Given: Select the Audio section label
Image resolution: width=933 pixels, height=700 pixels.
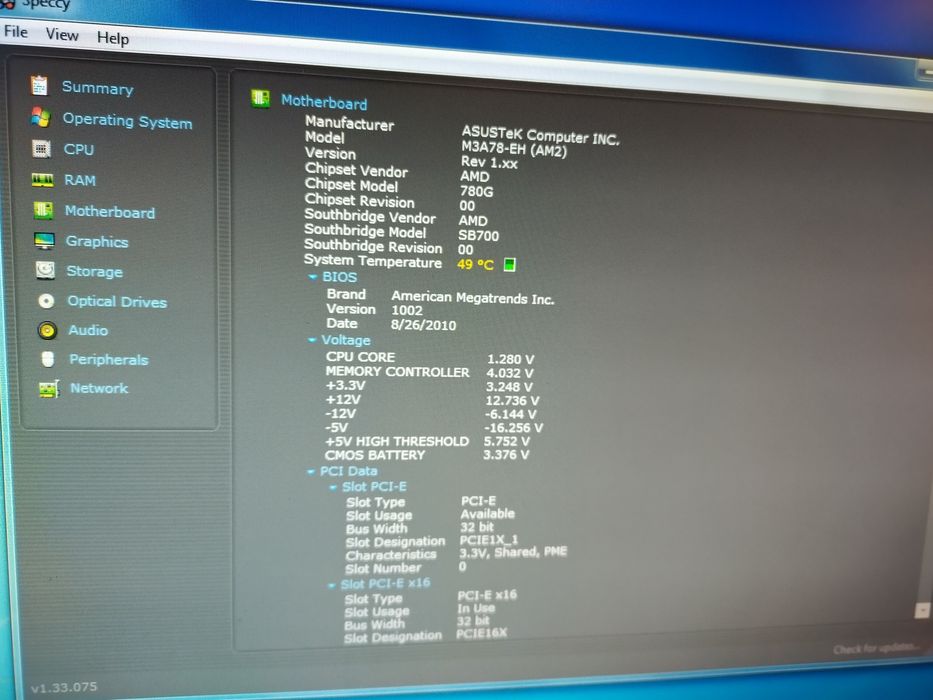Looking at the screenshot, I should pyautogui.click(x=88, y=330).
